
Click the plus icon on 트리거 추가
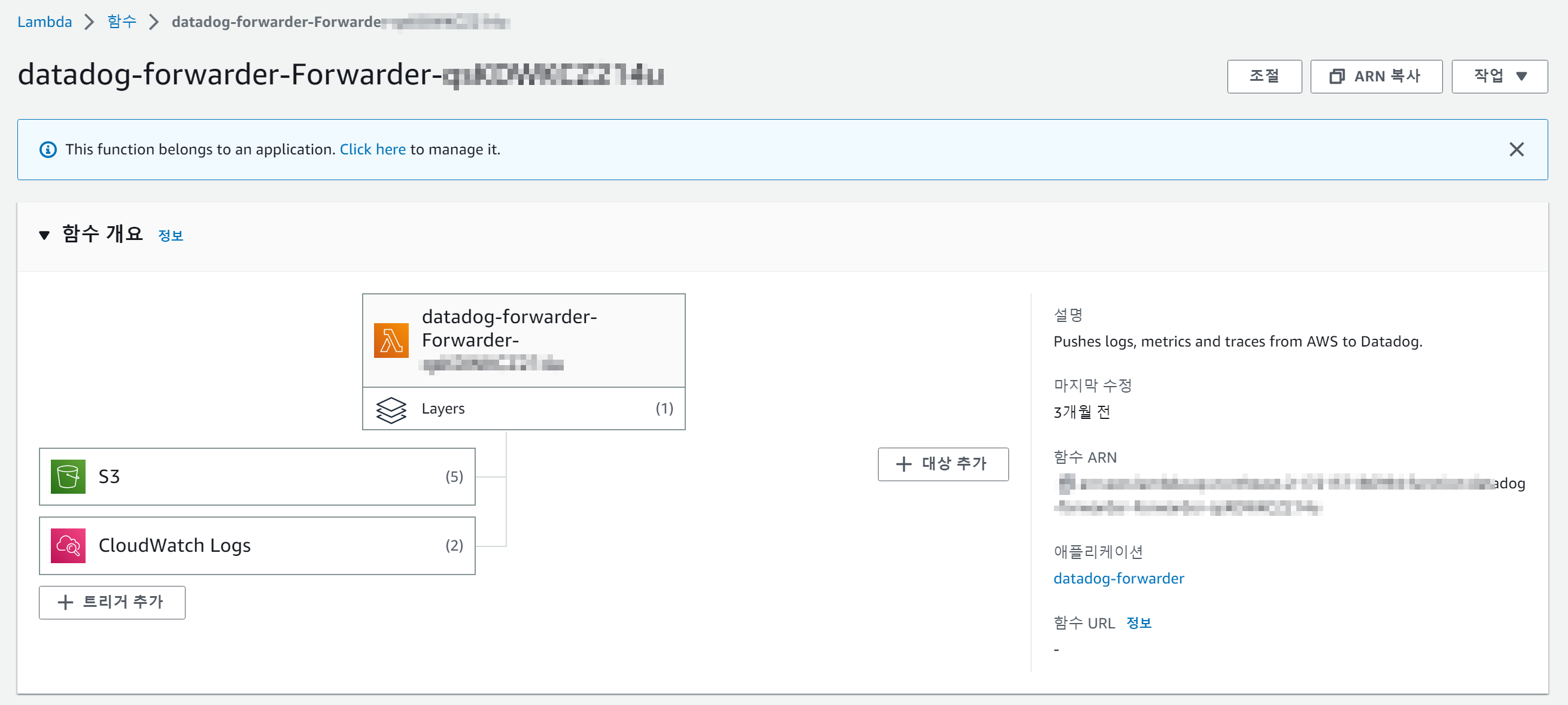[x=65, y=602]
